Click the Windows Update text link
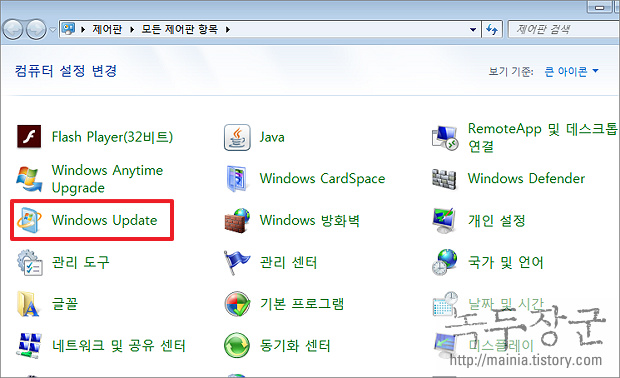The image size is (620, 378). pos(104,220)
